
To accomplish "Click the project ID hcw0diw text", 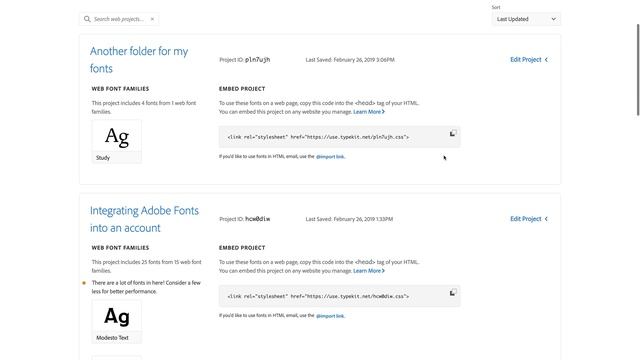I will coord(258,219).
